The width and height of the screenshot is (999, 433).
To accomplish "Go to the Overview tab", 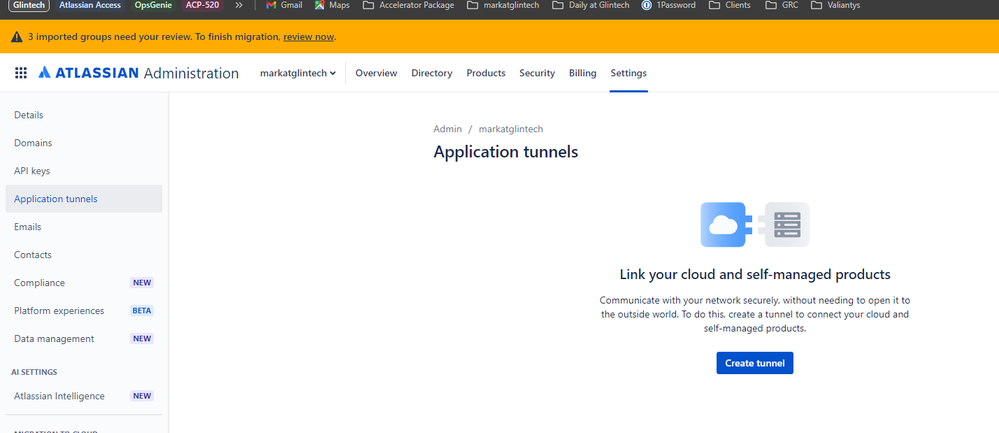I will (376, 73).
